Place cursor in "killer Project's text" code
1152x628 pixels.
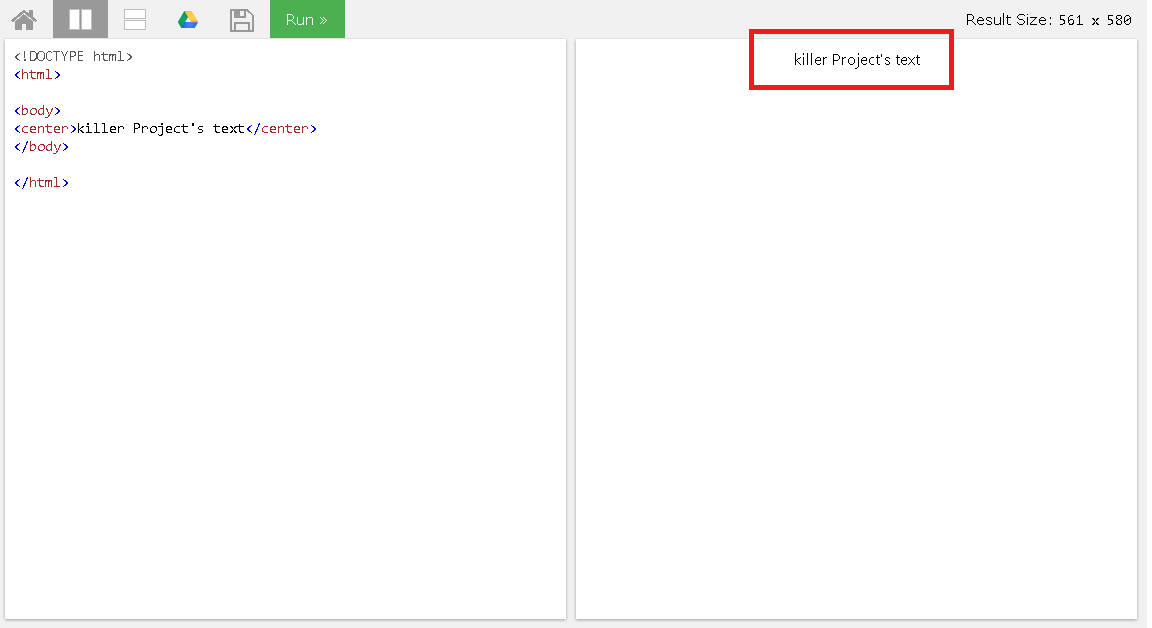pyautogui.click(x=160, y=129)
